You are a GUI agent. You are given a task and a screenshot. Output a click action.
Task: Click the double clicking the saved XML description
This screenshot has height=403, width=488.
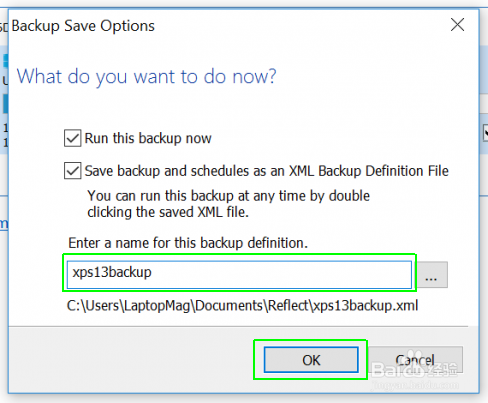228,204
